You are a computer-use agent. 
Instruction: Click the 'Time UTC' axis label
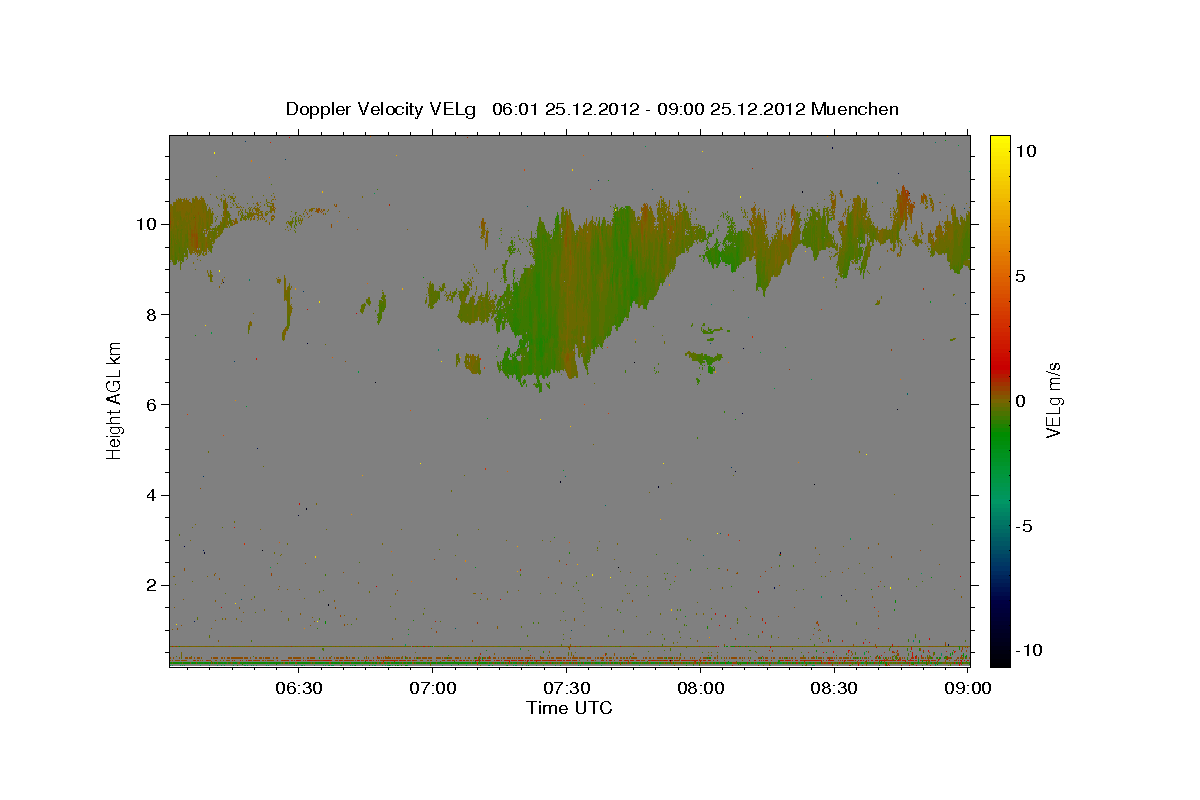click(569, 708)
